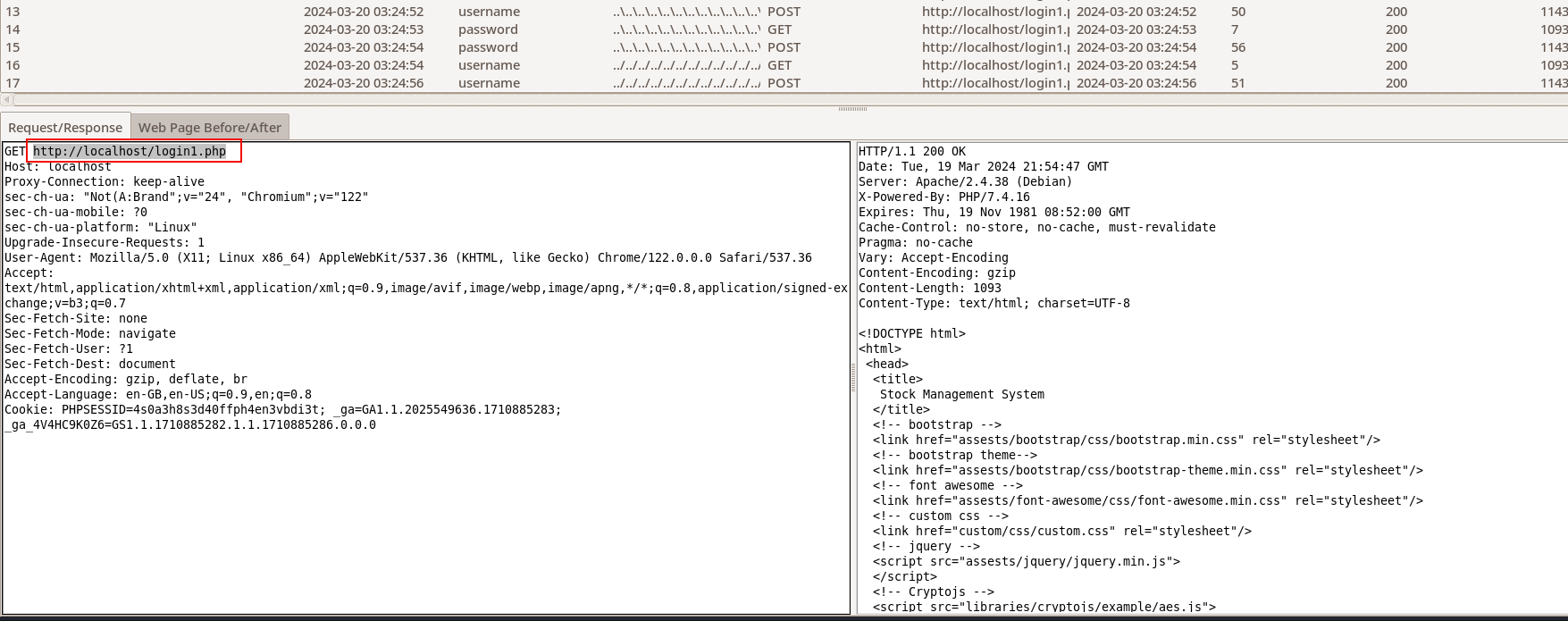
Task: Click the 'Content-Encoding: gzip' header line
Action: click(x=937, y=273)
